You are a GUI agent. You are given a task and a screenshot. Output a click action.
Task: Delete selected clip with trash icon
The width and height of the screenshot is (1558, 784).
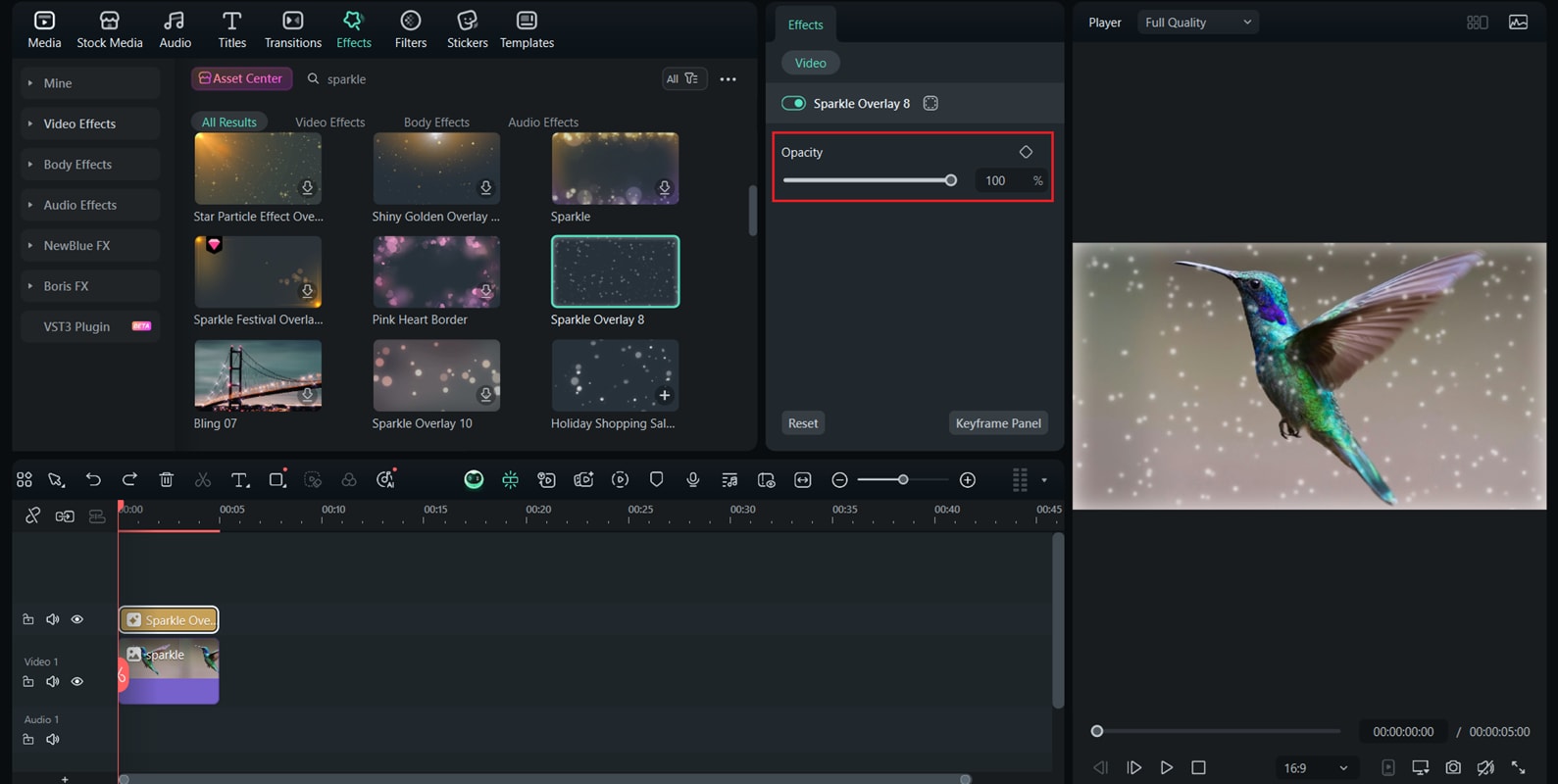click(x=166, y=479)
